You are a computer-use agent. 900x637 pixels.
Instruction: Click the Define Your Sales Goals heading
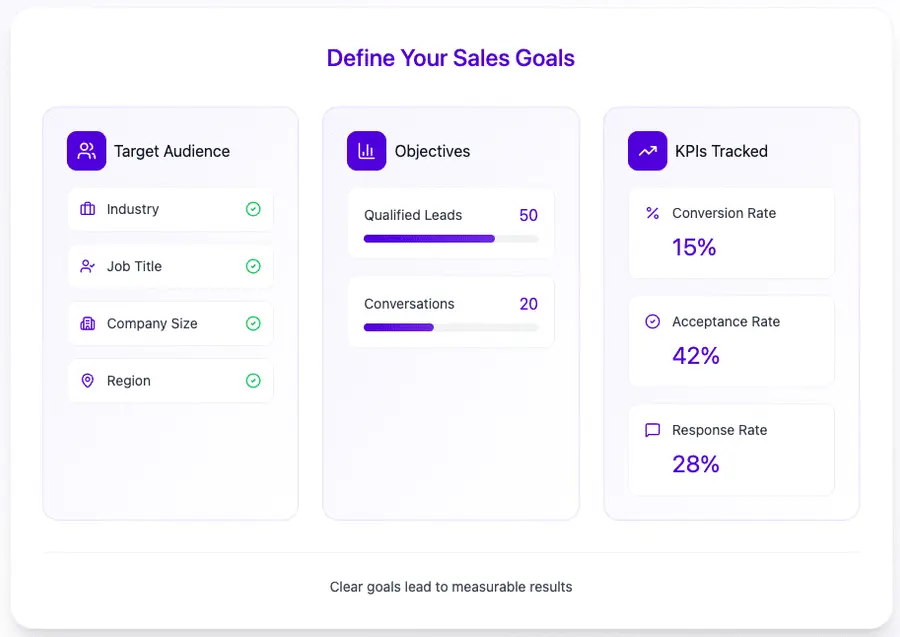coord(450,58)
